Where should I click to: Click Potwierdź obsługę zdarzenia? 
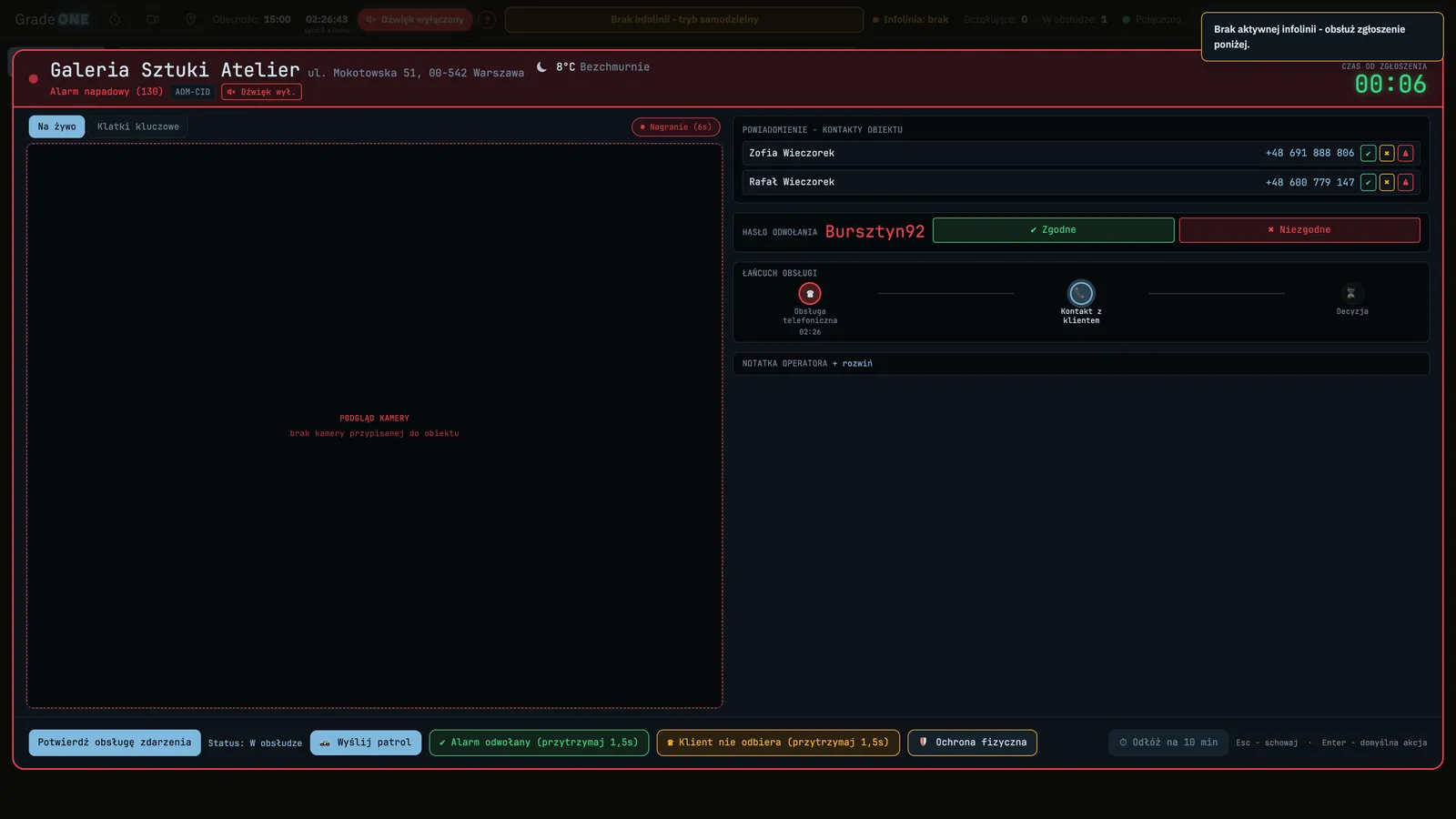(x=115, y=743)
